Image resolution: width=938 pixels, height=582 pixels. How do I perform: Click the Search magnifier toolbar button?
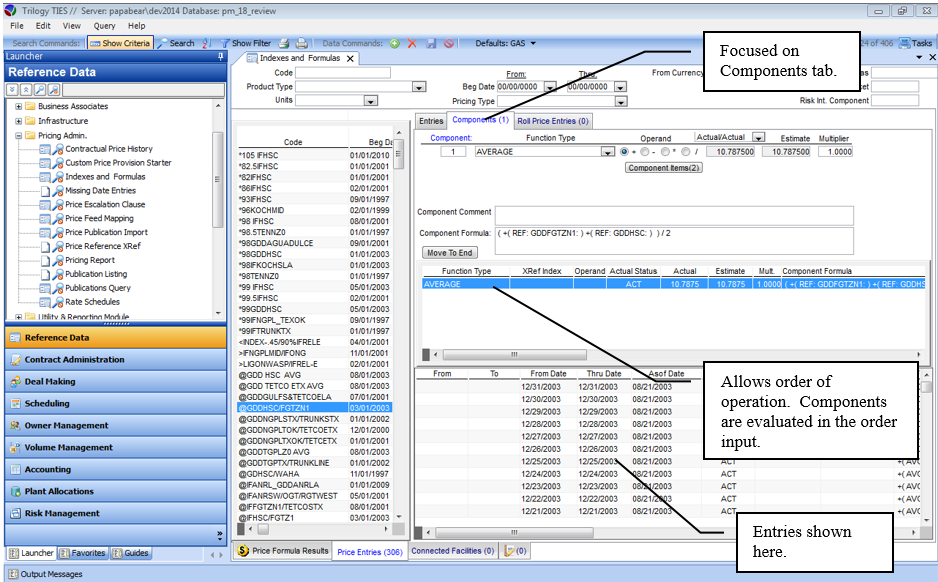176,43
